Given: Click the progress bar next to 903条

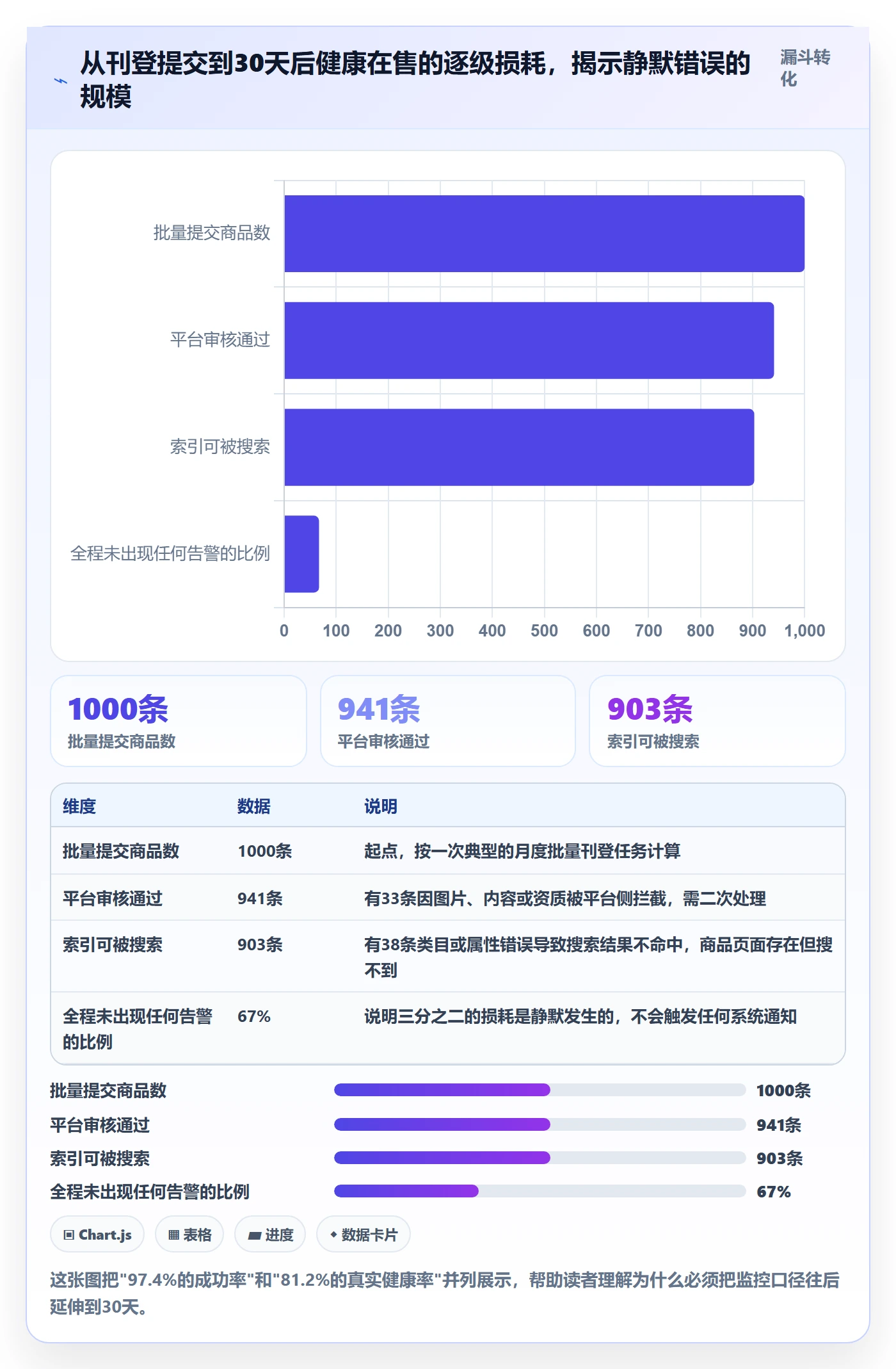Looking at the screenshot, I should [x=540, y=1158].
